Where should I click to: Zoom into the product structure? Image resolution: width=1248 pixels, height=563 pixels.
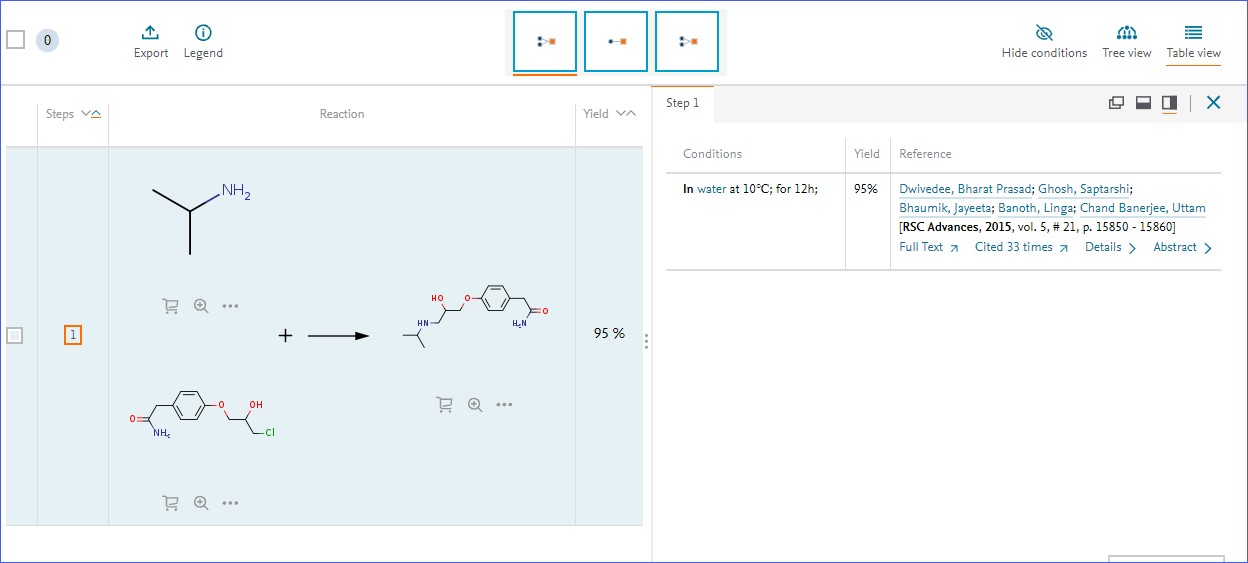[475, 405]
